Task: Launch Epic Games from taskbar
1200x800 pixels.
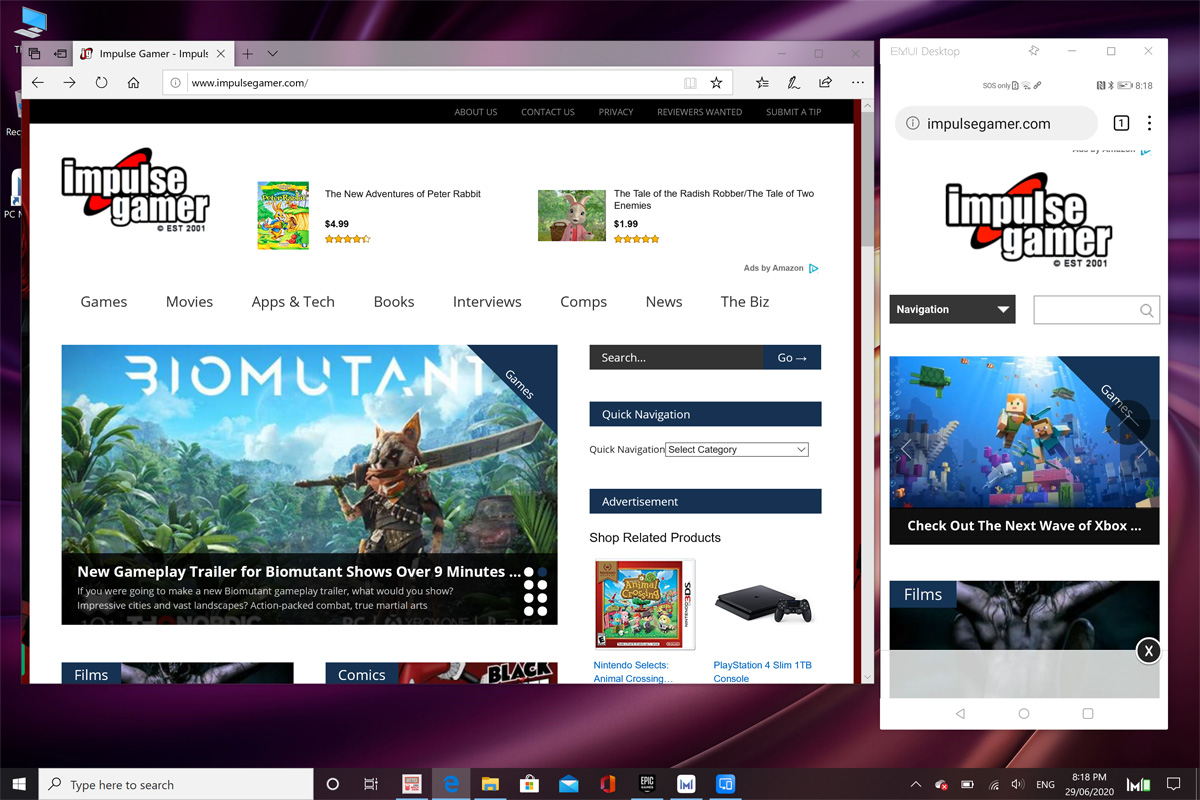Action: pos(647,784)
